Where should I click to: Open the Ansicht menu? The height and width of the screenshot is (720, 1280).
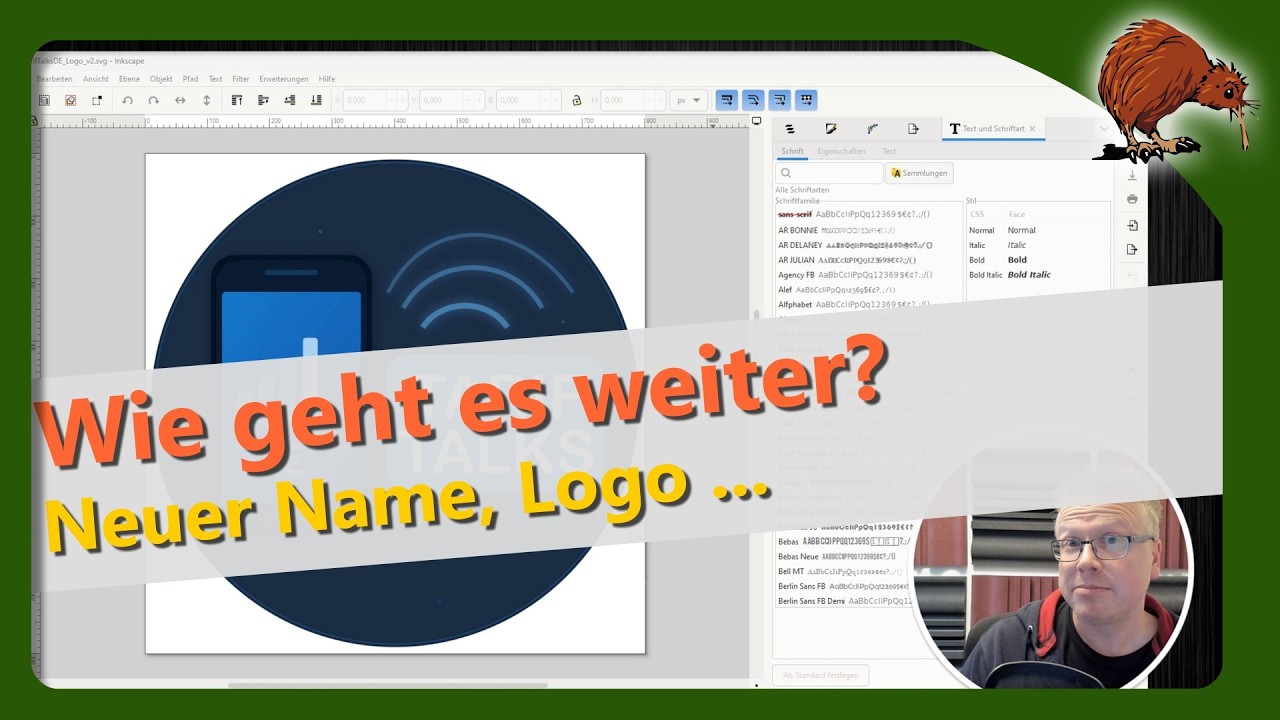(96, 79)
